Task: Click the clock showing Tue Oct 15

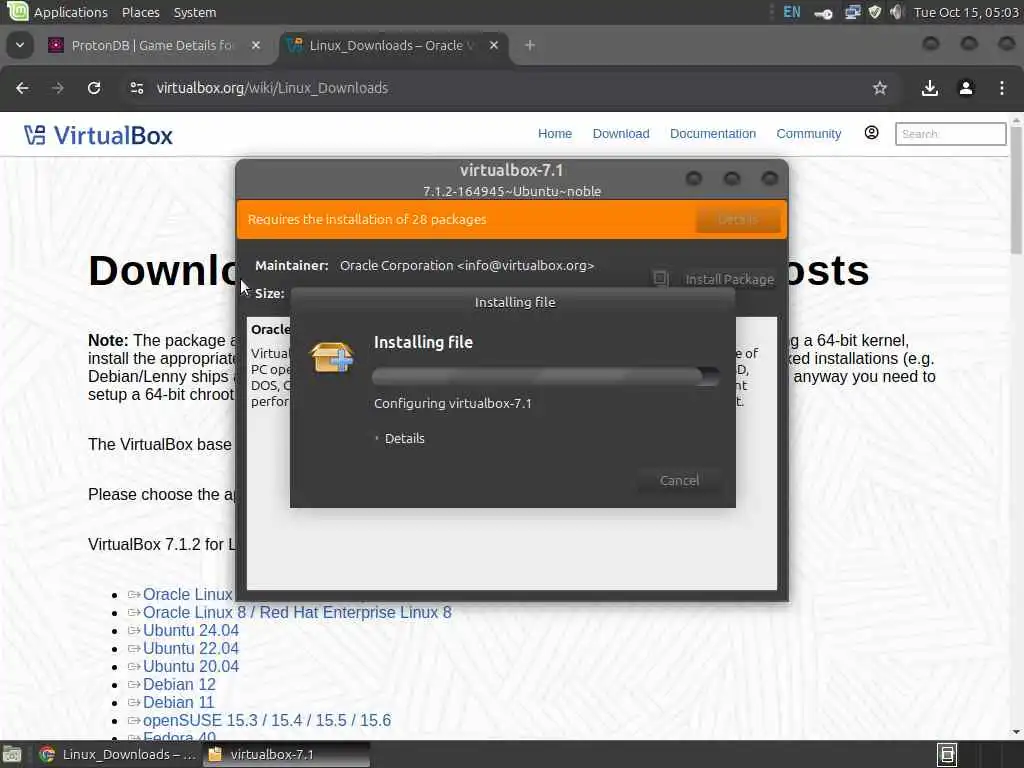Action: tap(967, 12)
